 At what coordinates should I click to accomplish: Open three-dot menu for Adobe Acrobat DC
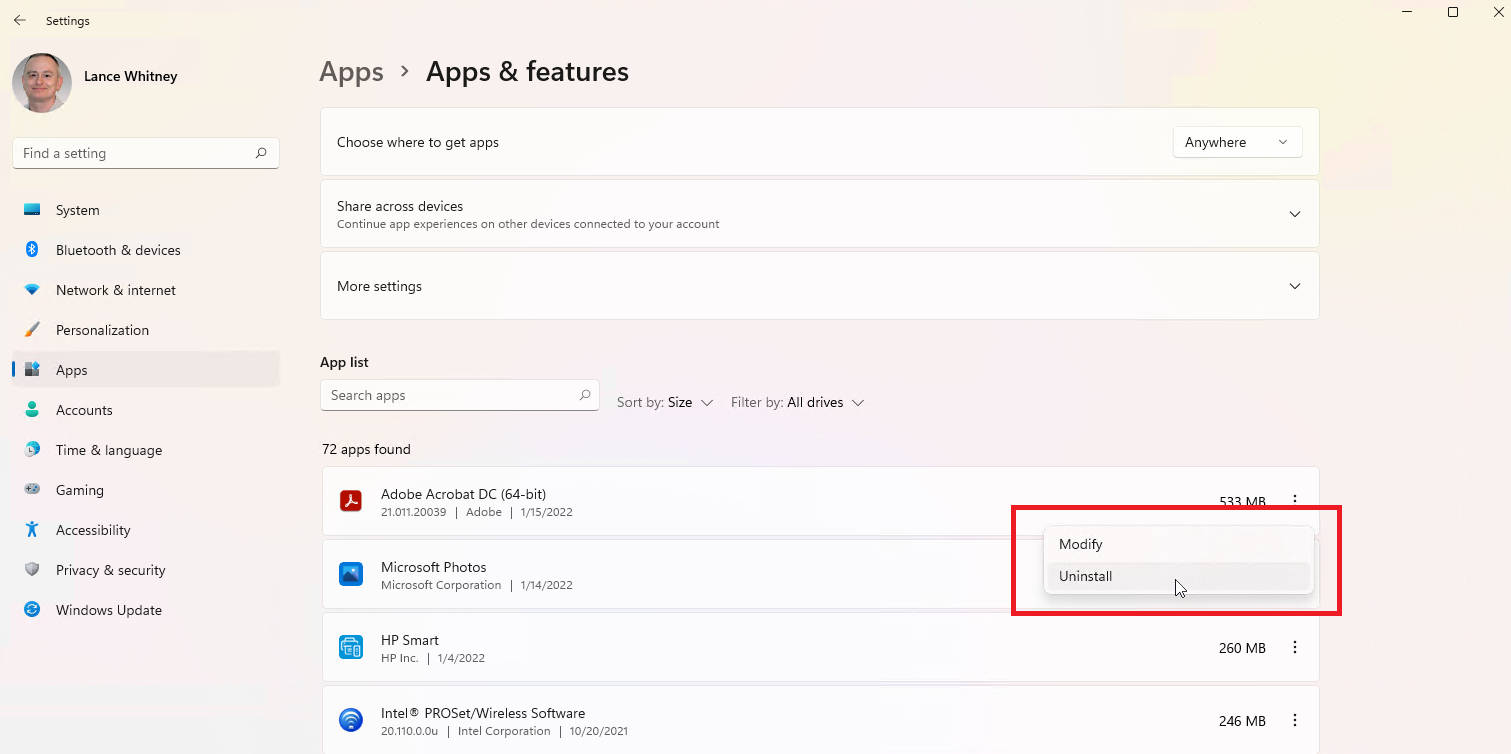pos(1295,501)
